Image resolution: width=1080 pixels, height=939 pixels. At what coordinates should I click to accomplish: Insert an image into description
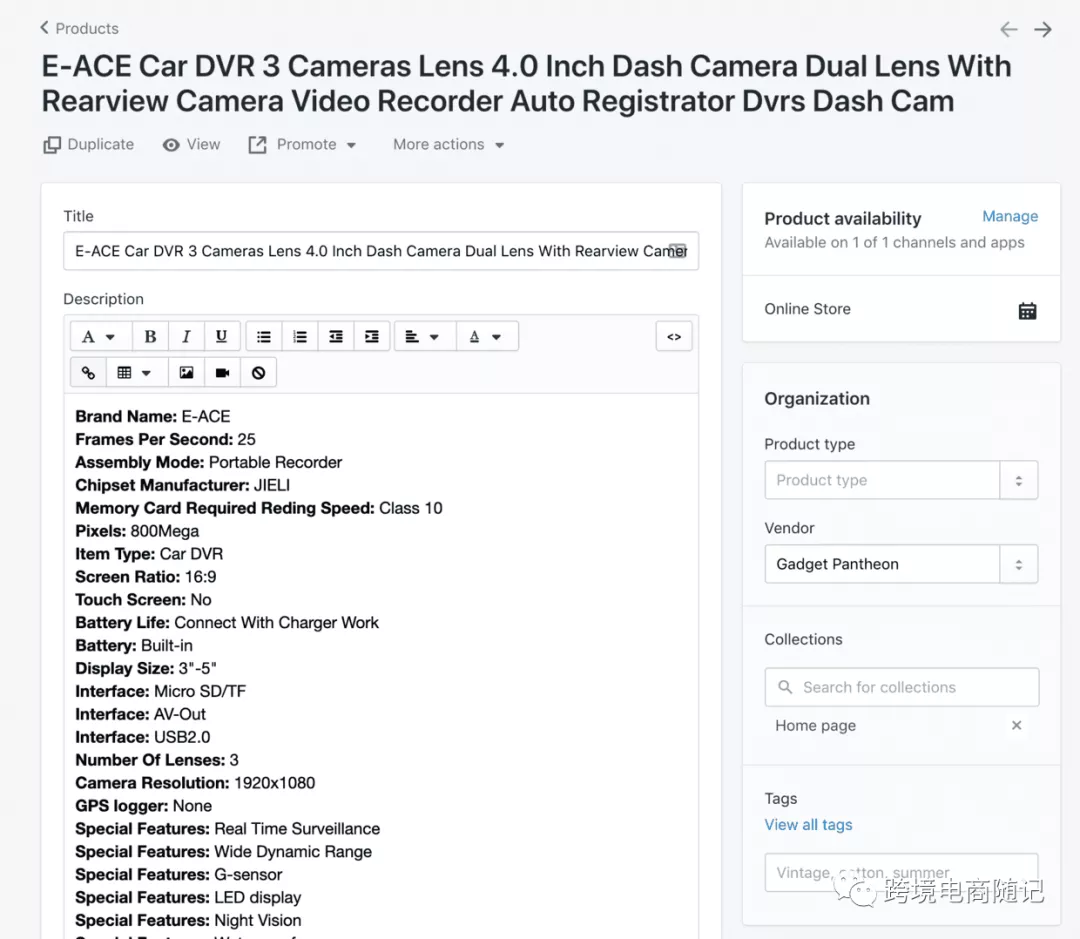pyautogui.click(x=186, y=373)
